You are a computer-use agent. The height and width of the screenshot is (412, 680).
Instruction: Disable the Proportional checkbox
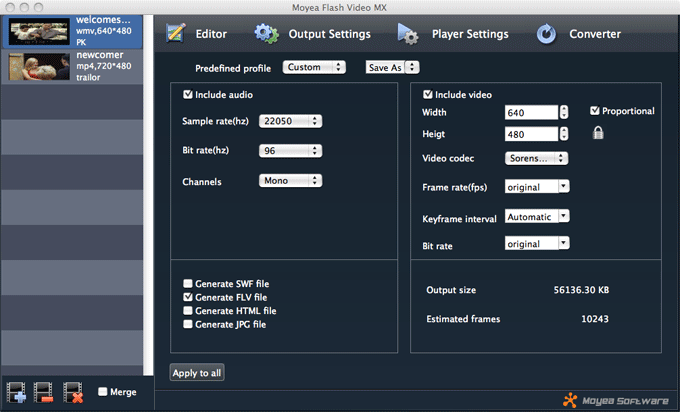click(595, 111)
